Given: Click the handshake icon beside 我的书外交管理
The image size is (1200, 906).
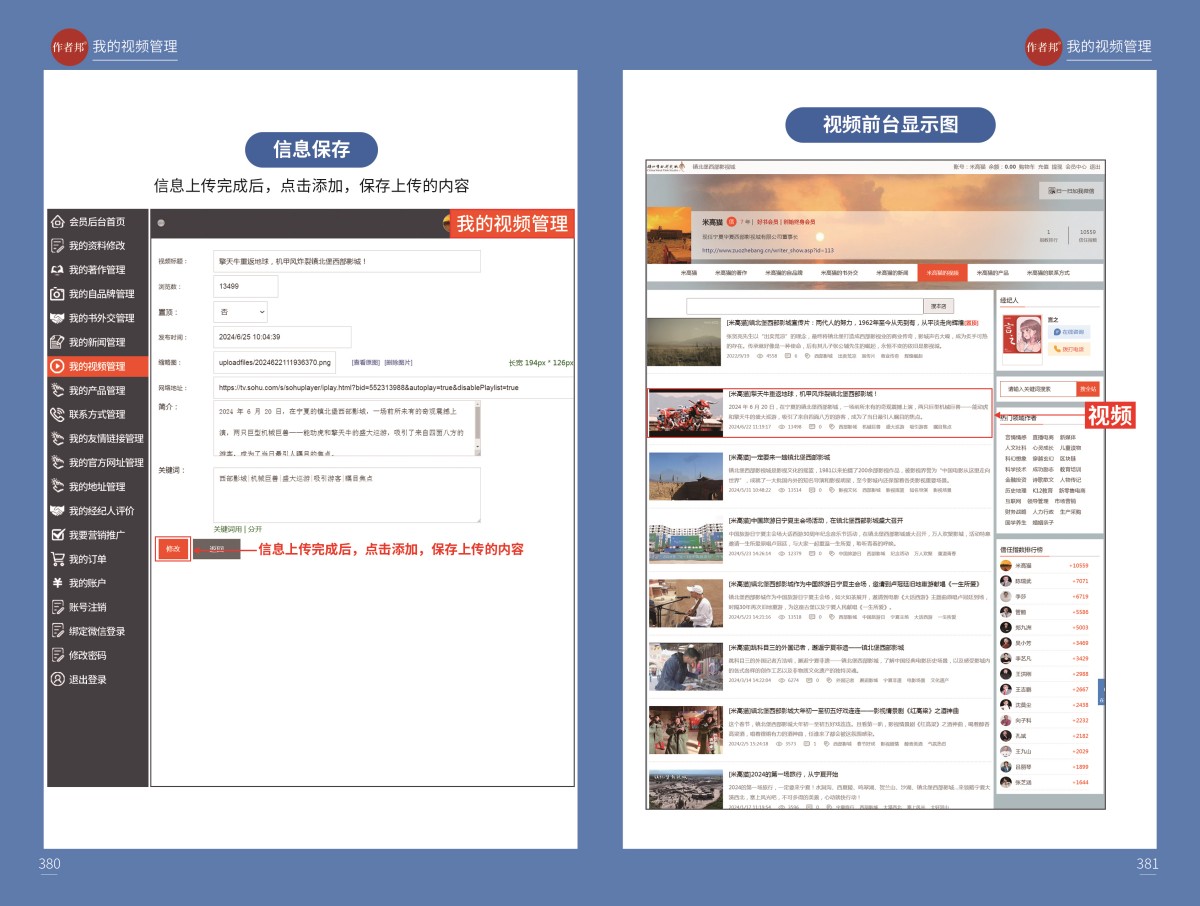Looking at the screenshot, I should (58, 318).
